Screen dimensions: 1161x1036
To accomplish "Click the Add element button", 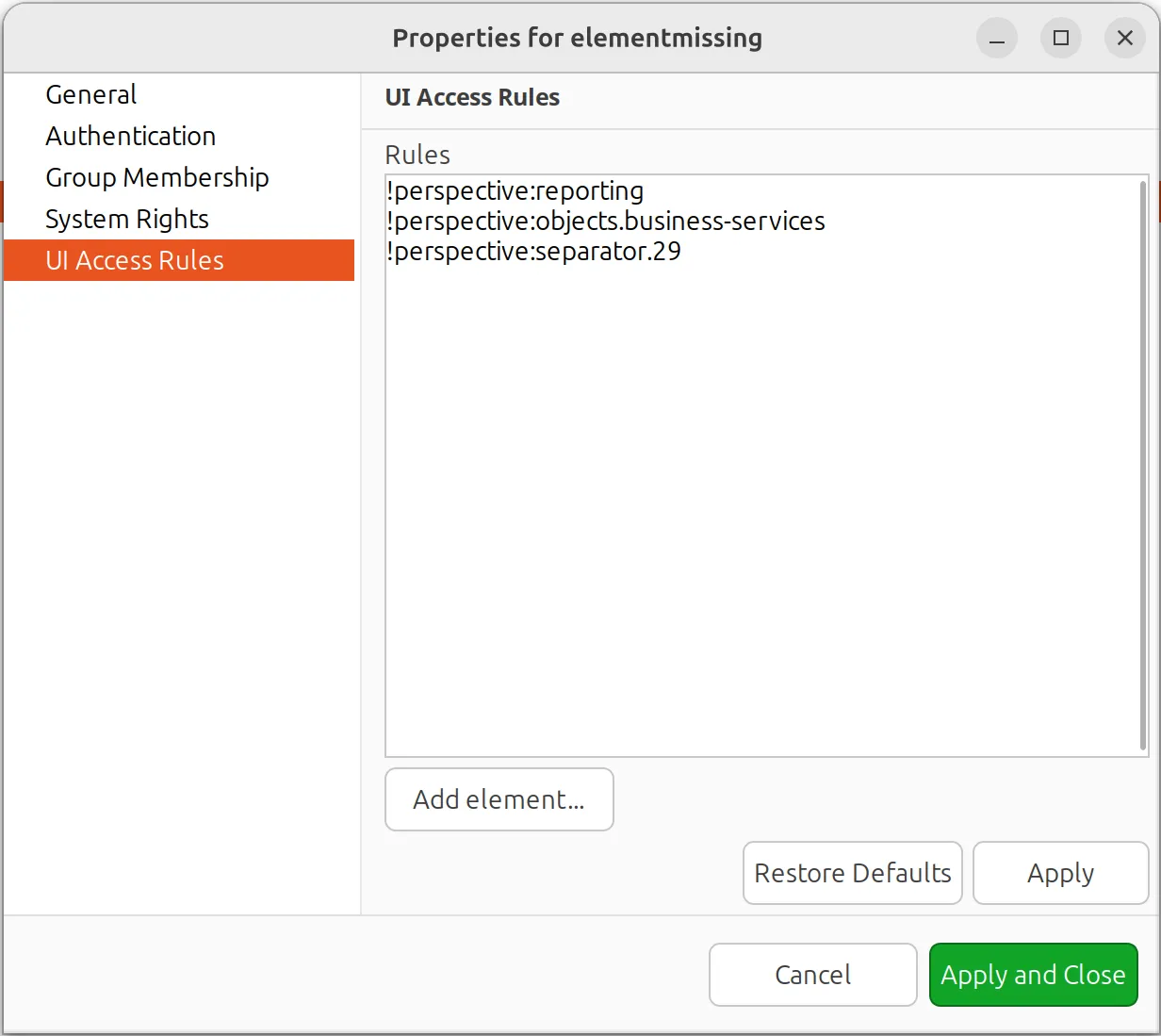I will 499,798.
